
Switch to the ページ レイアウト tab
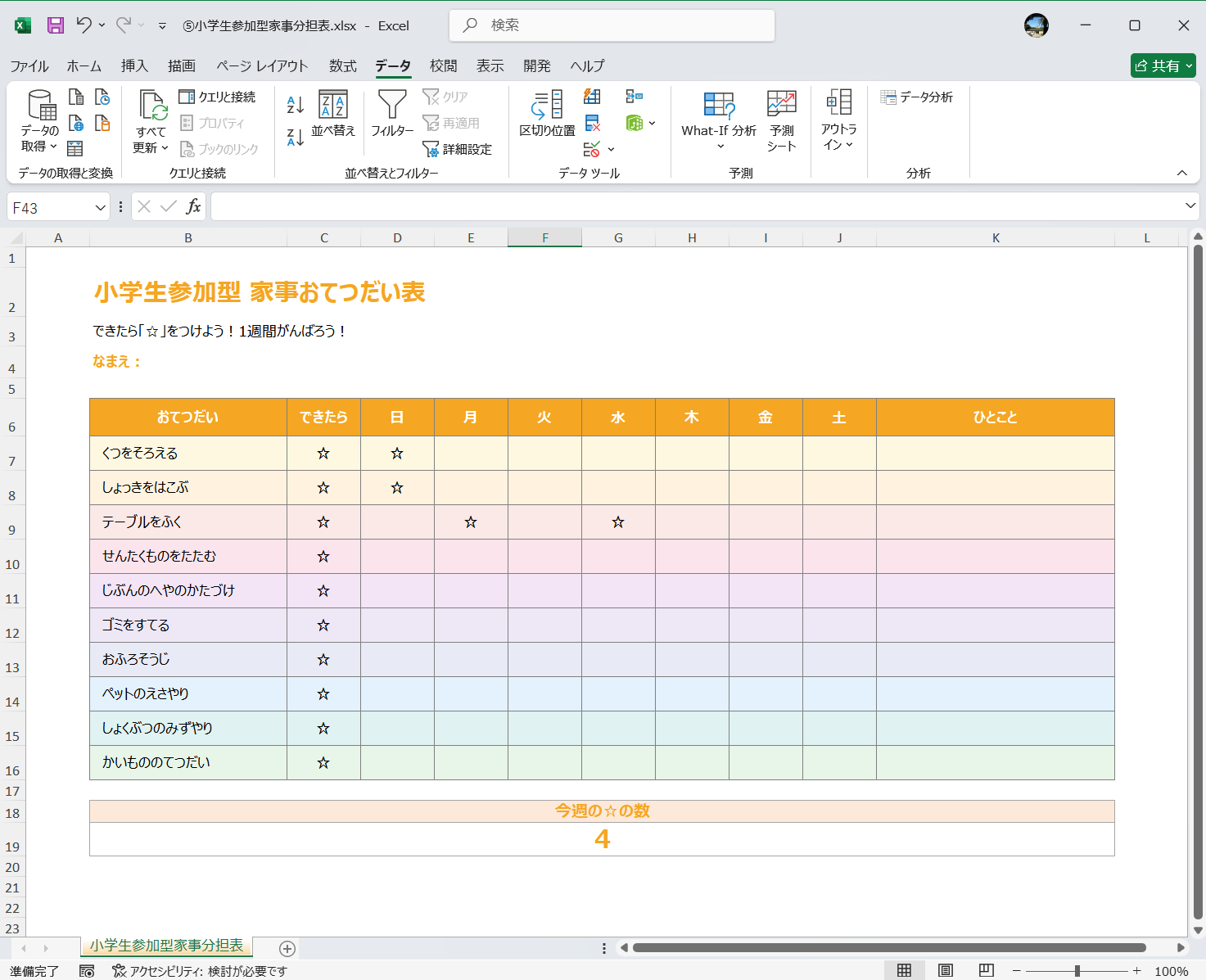262,65
